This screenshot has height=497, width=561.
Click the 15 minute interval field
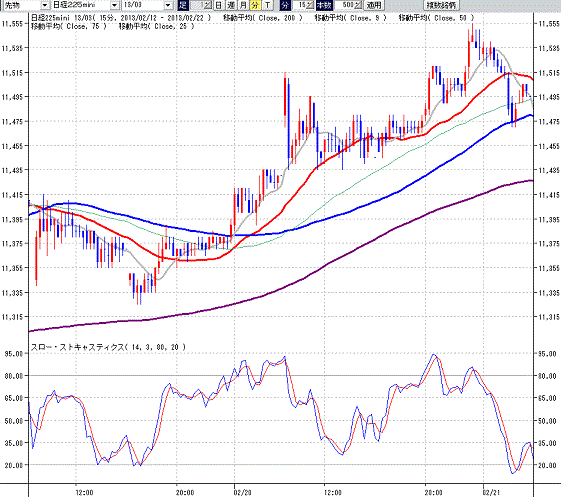[300, 5]
